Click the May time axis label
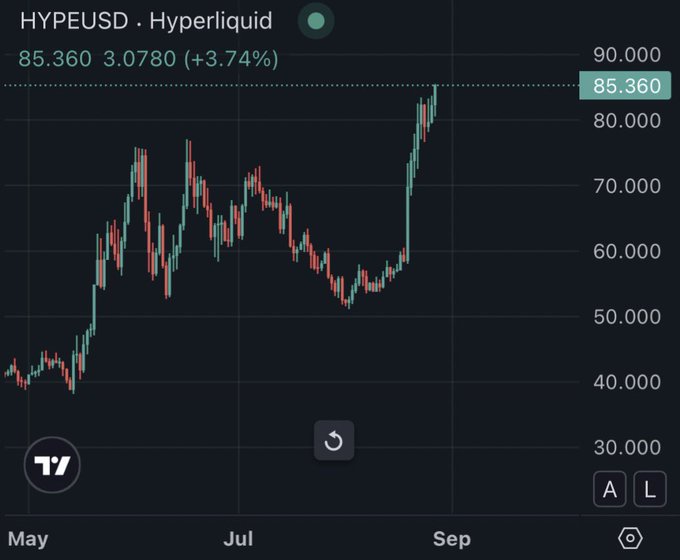The height and width of the screenshot is (560, 680). pyautogui.click(x=28, y=539)
